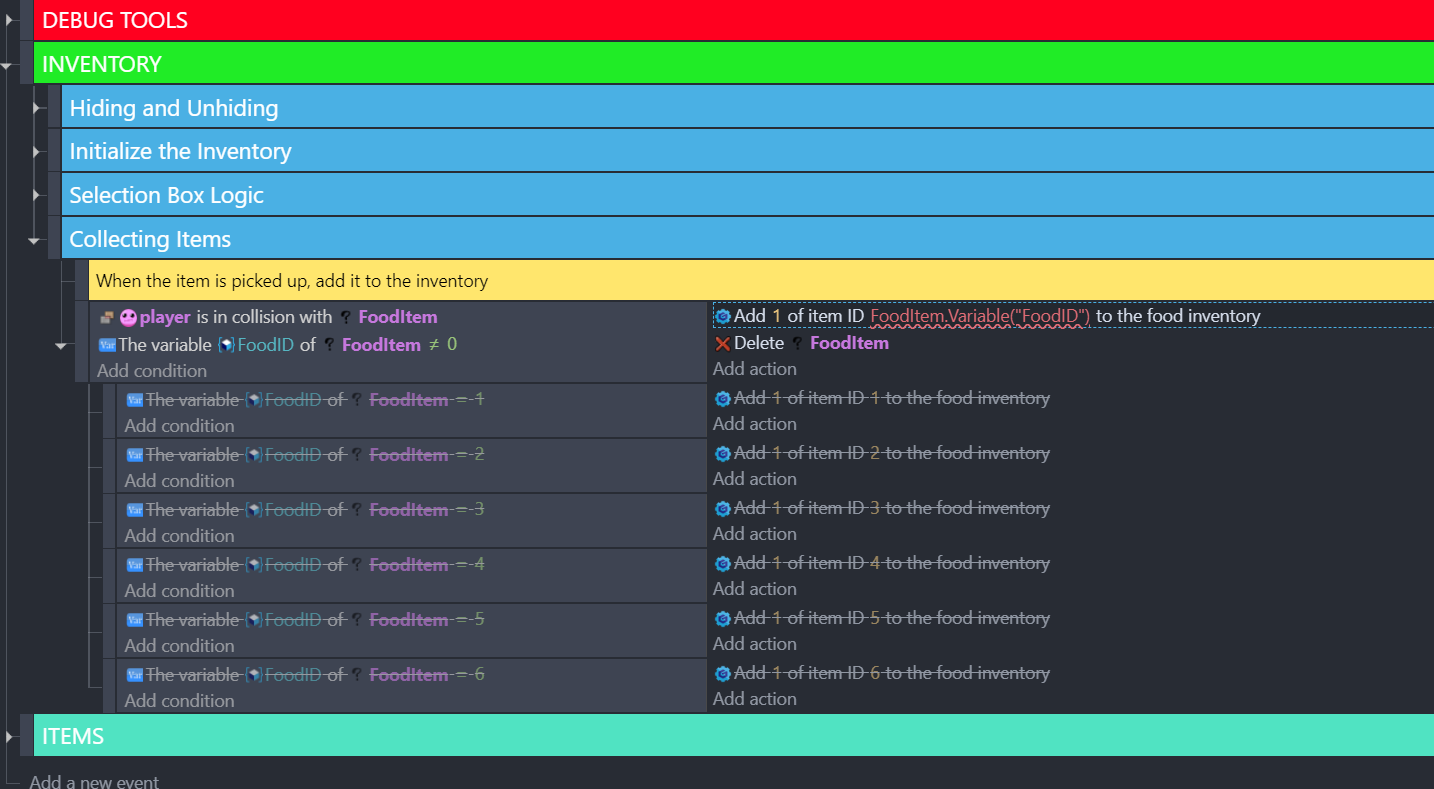The image size is (1434, 789).
Task: Edit the FoodItem.Variable("FoodID") expression
Action: 979,316
